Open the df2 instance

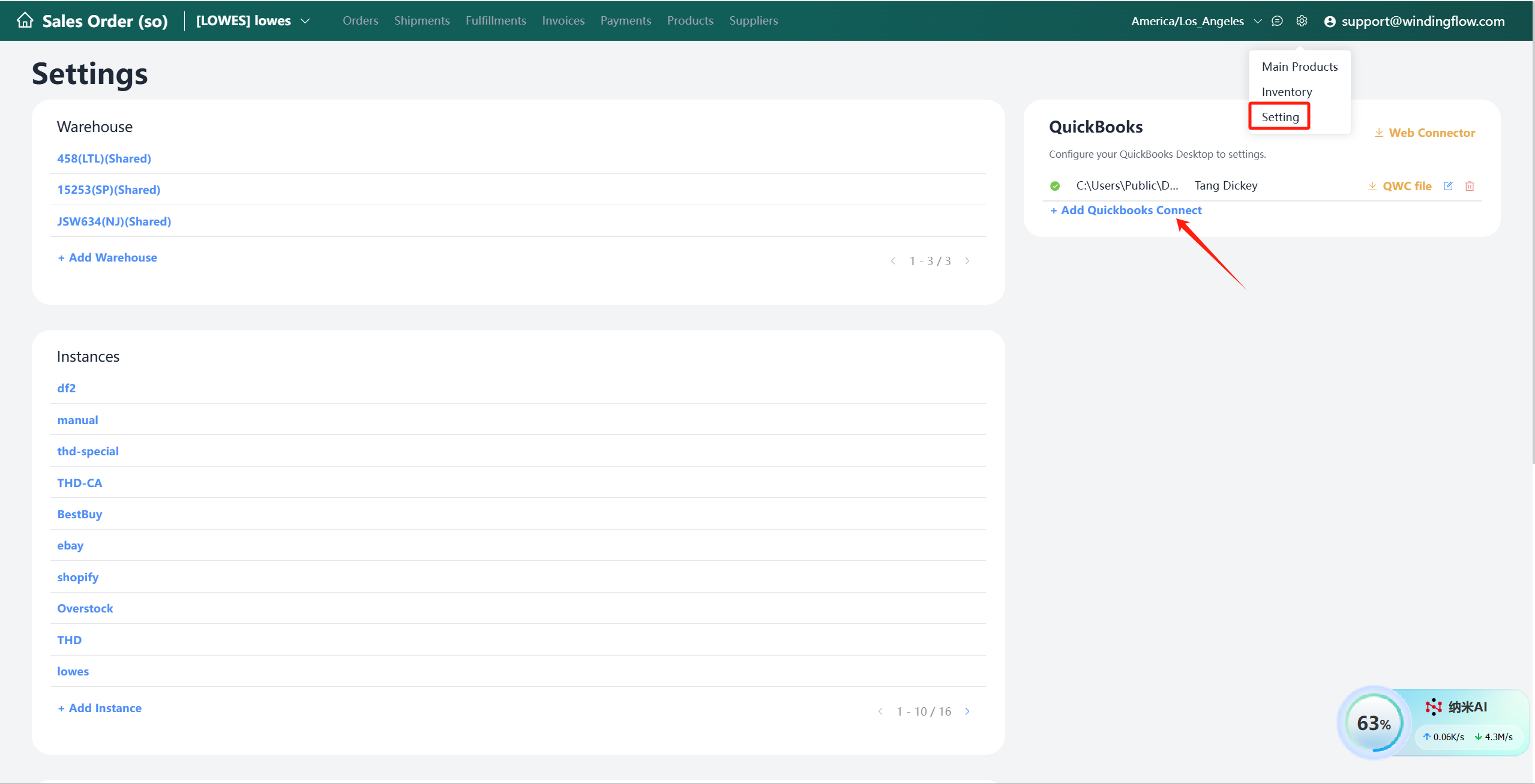pyautogui.click(x=67, y=388)
